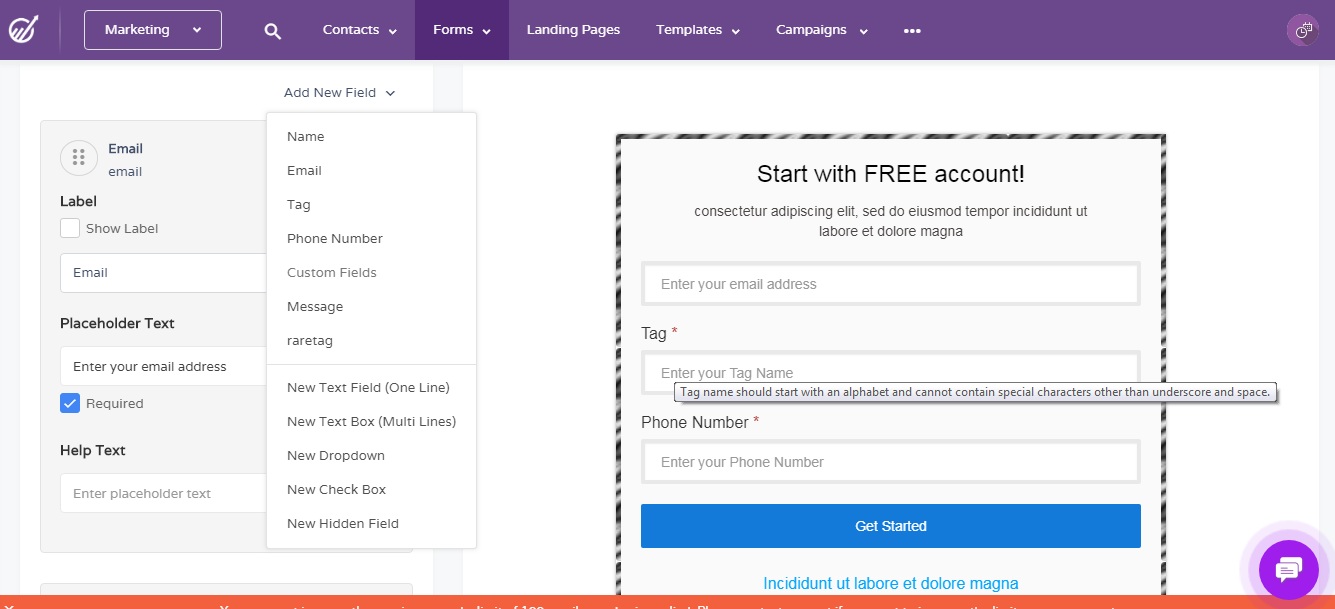Select New Hidden Field option
The width and height of the screenshot is (1335, 609).
point(342,523)
